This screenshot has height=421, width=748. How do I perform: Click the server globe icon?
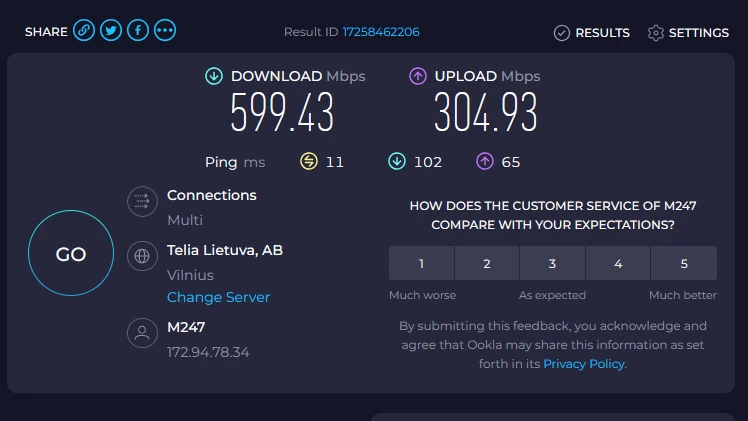(142, 256)
